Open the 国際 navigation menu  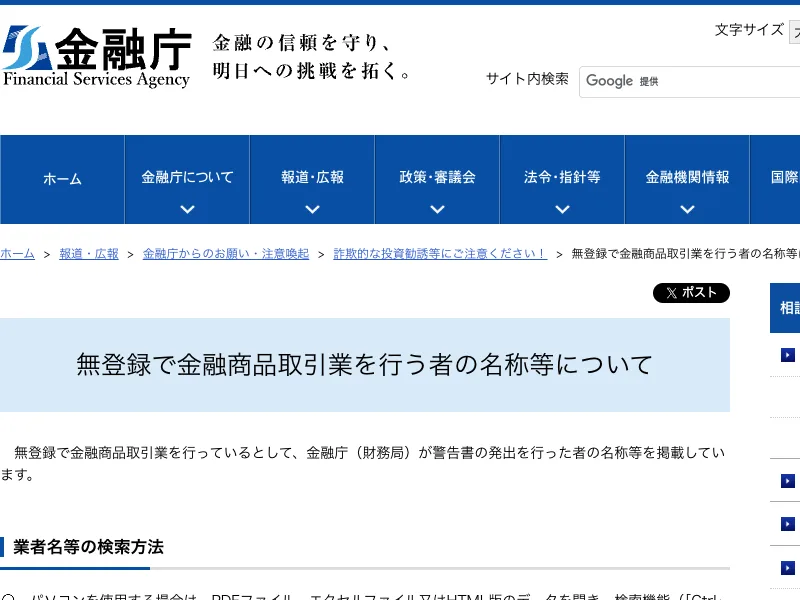776,179
